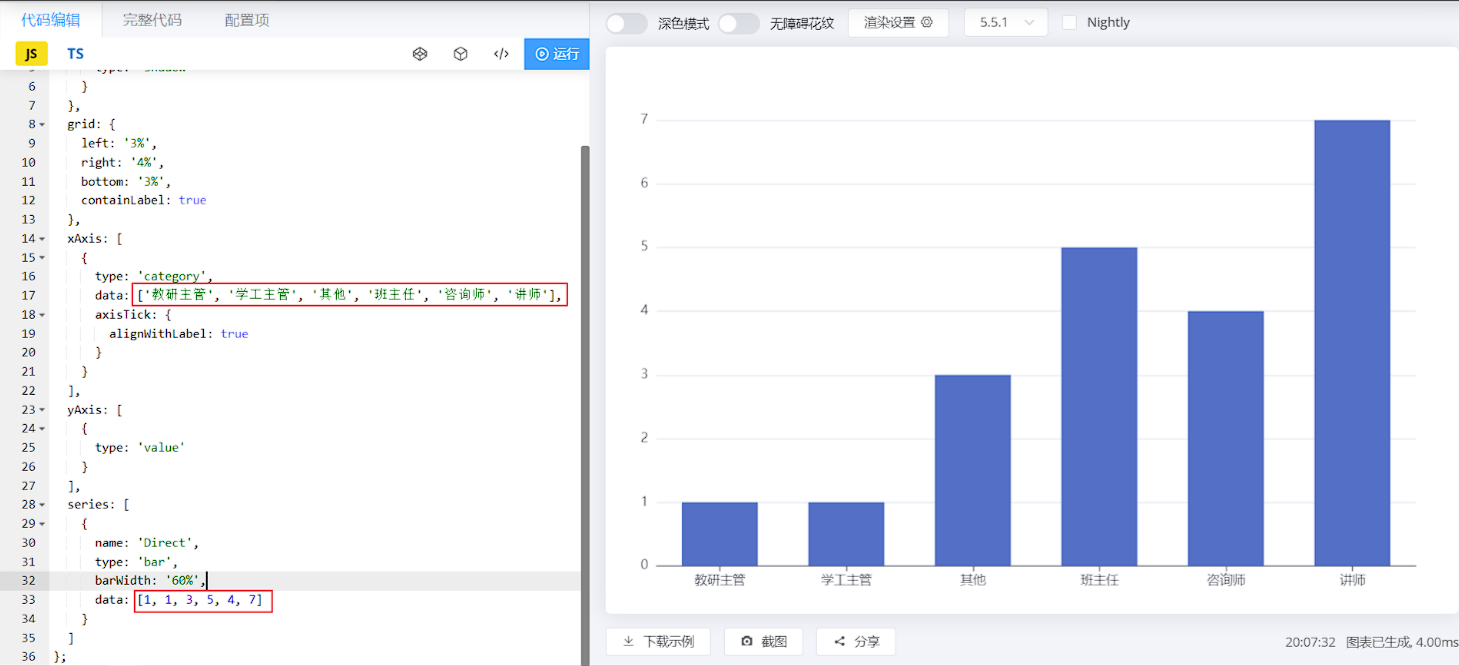This screenshot has height=666, width=1459.
Task: Click the 班主任 x-axis label
Action: pyautogui.click(x=1099, y=580)
